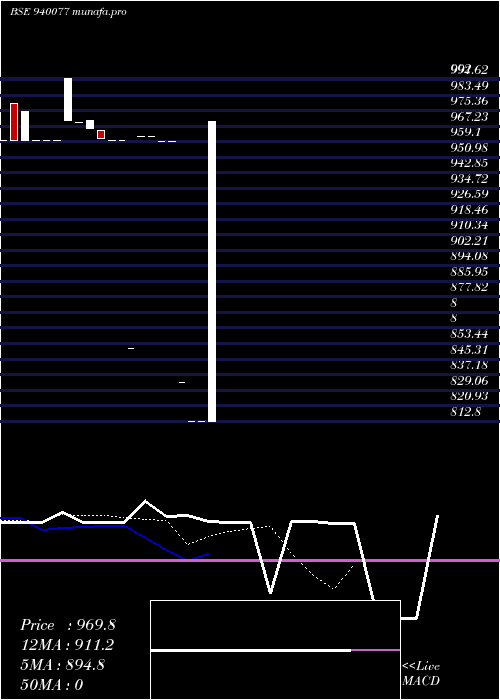The image size is (500, 700).
Task: Click the 902.21 price level label
Action: (469, 241)
